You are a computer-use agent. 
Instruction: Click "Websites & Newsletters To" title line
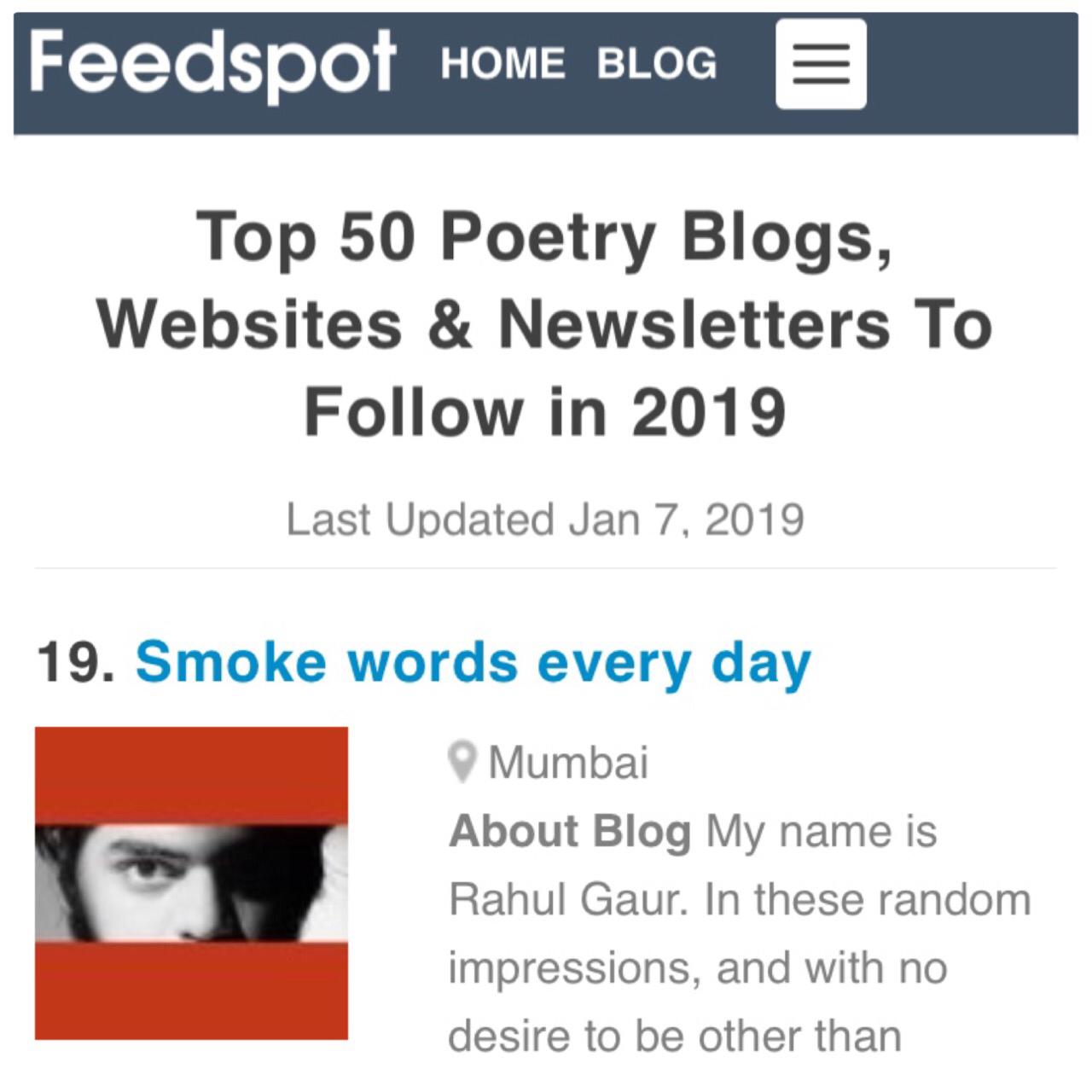pos(545,325)
